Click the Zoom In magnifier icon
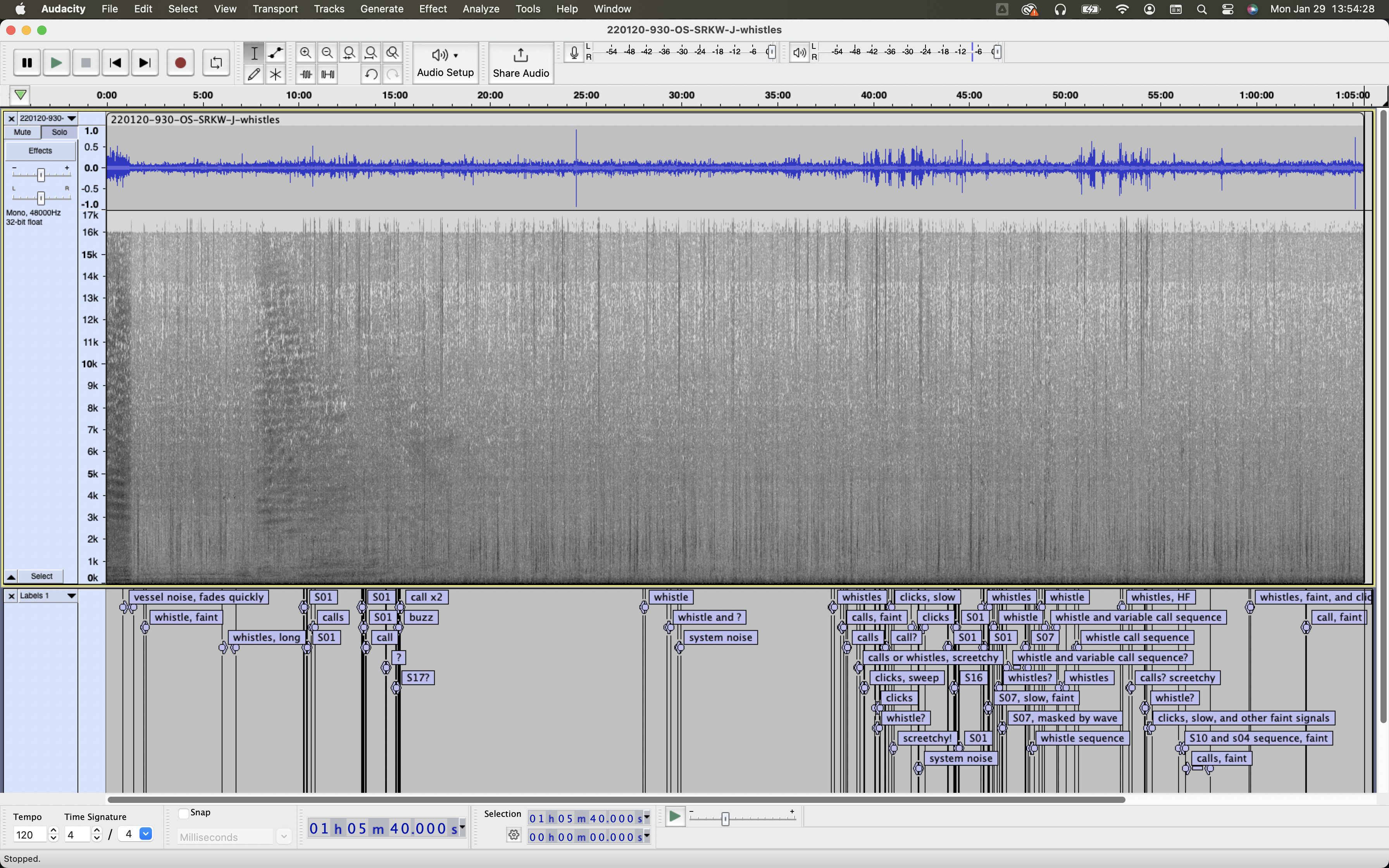This screenshot has width=1389, height=868. 306,53
